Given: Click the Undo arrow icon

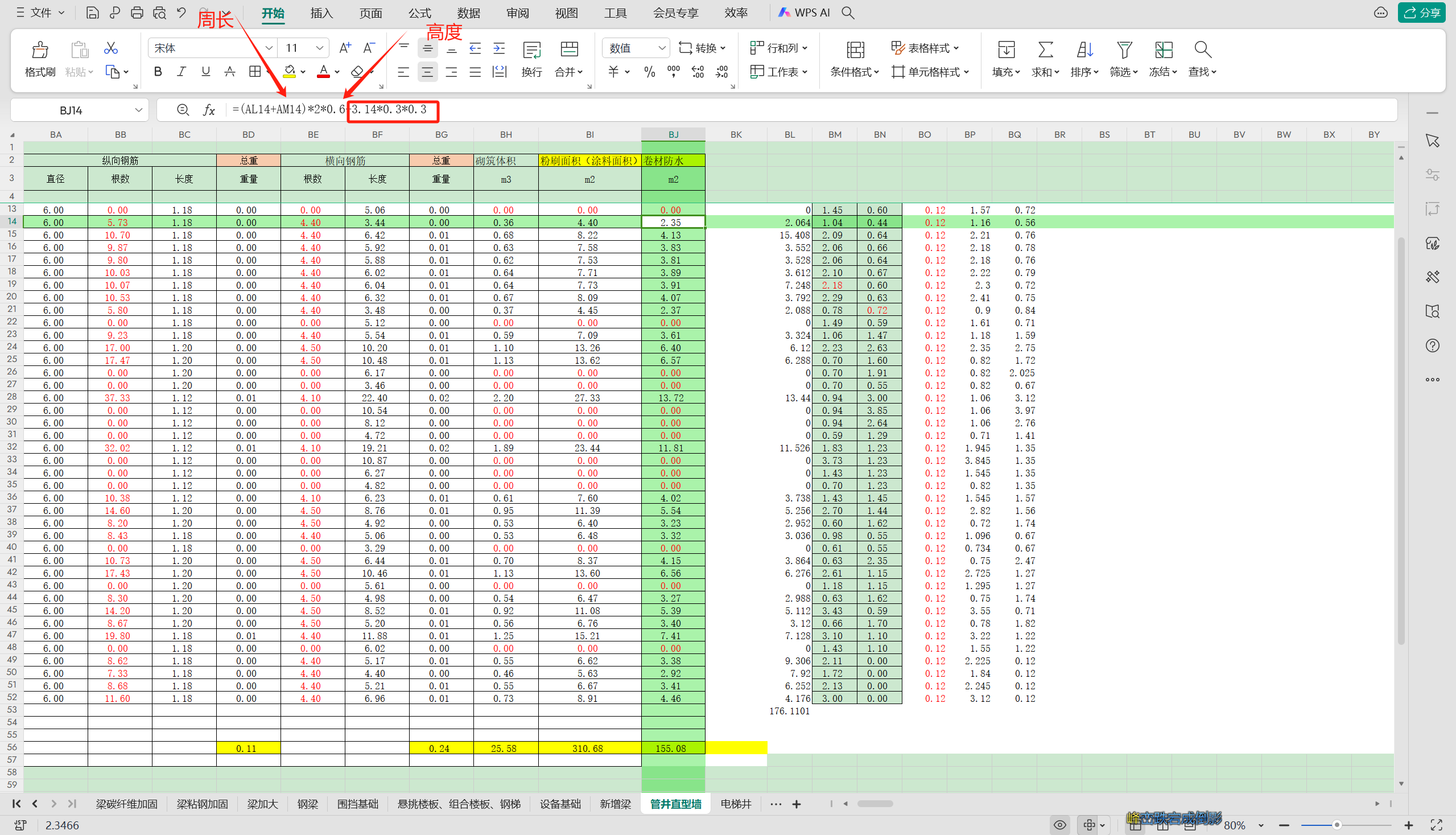Looking at the screenshot, I should click(x=182, y=13).
